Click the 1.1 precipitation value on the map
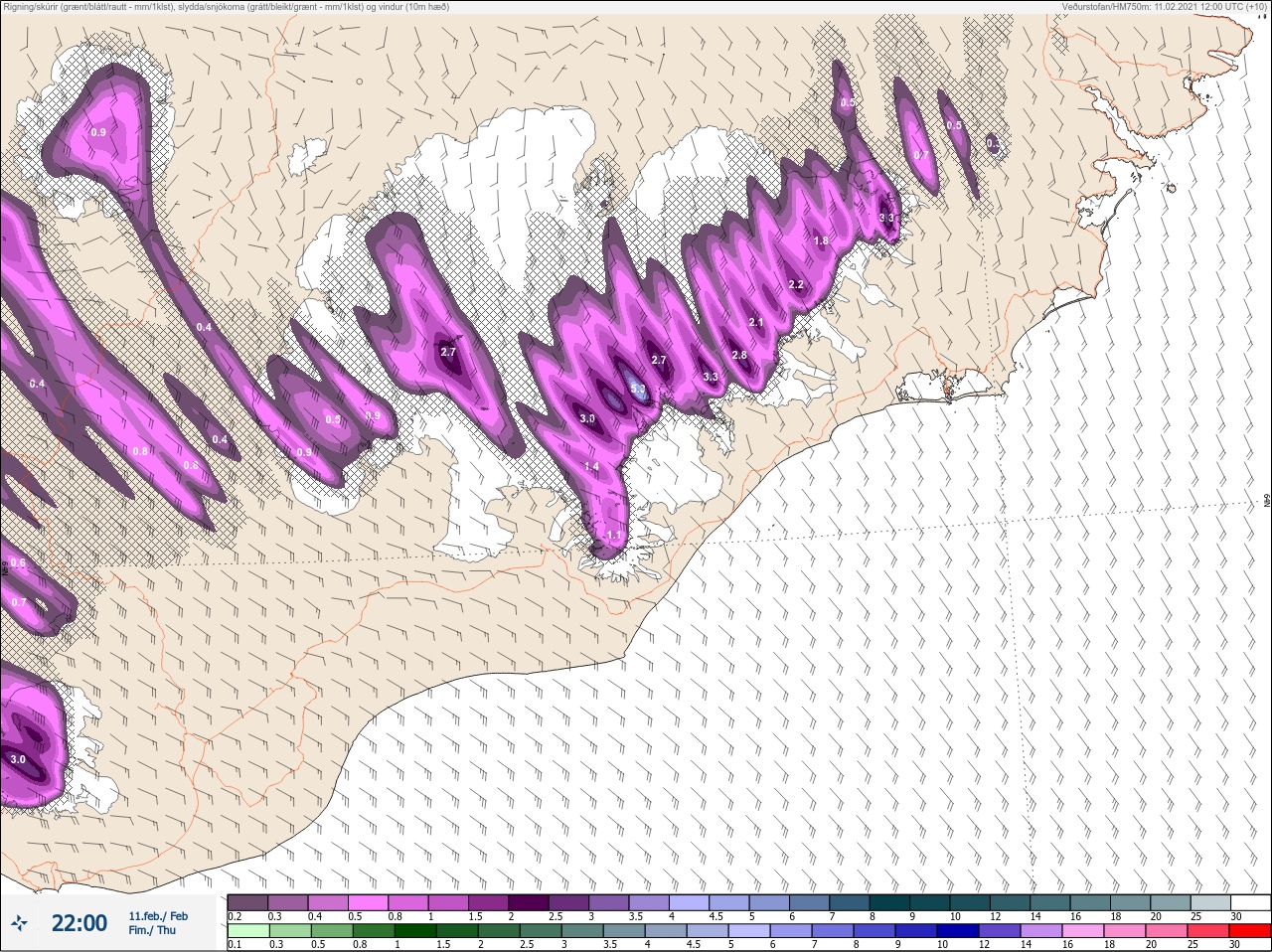1272x952 pixels. pos(613,536)
